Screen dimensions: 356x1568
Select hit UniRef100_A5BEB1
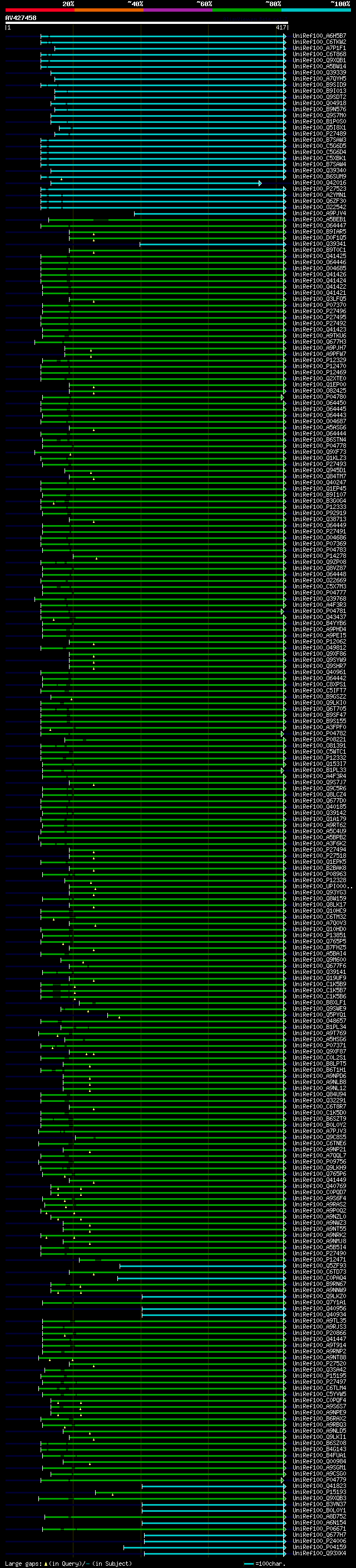pyautogui.click(x=319, y=219)
